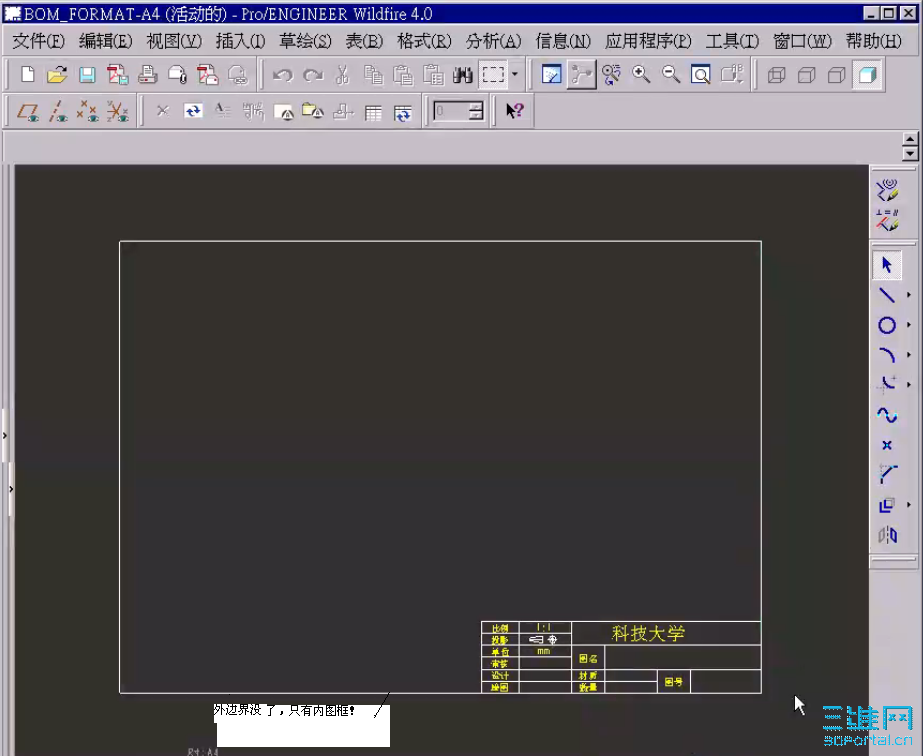Select the shaded display icon
Image resolution: width=923 pixels, height=756 pixels.
(868, 75)
